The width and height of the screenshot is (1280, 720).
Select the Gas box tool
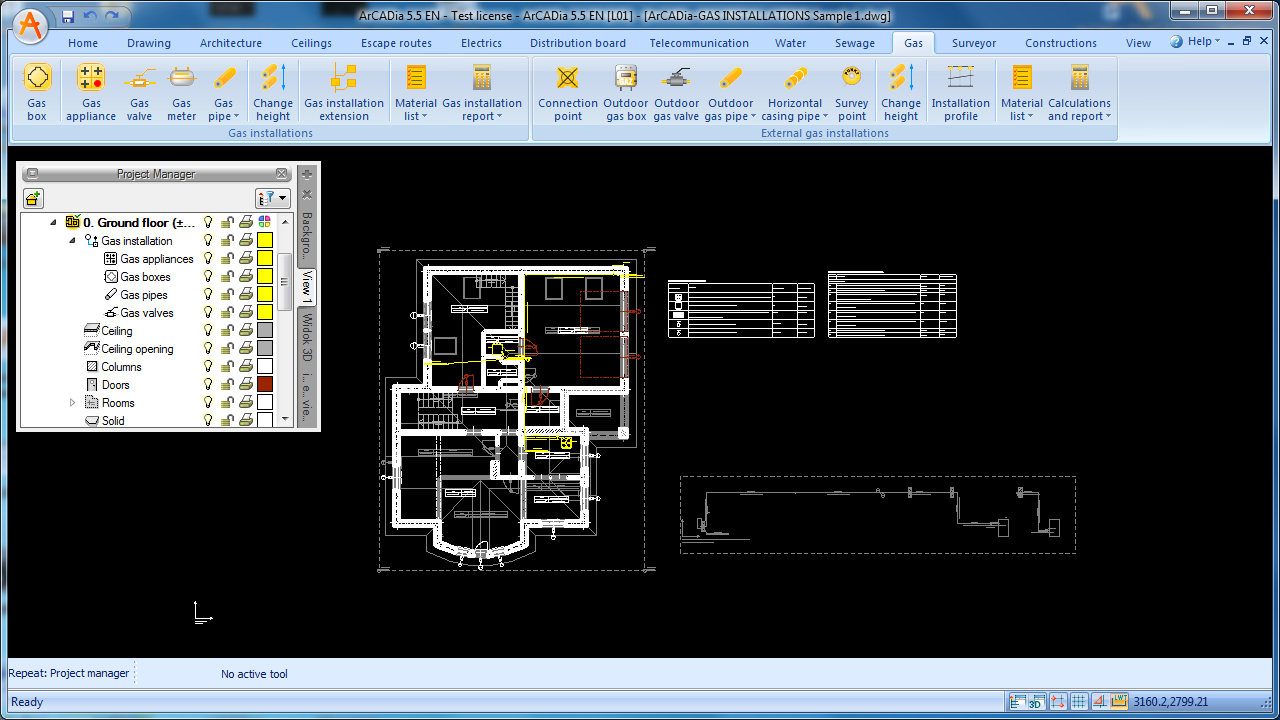pyautogui.click(x=37, y=92)
